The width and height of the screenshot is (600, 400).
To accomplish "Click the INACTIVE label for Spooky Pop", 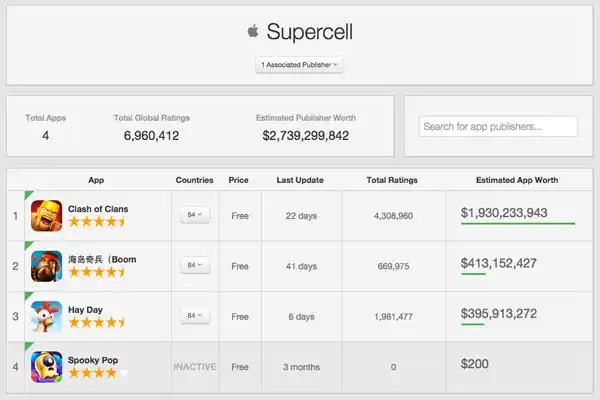I will click(194, 367).
